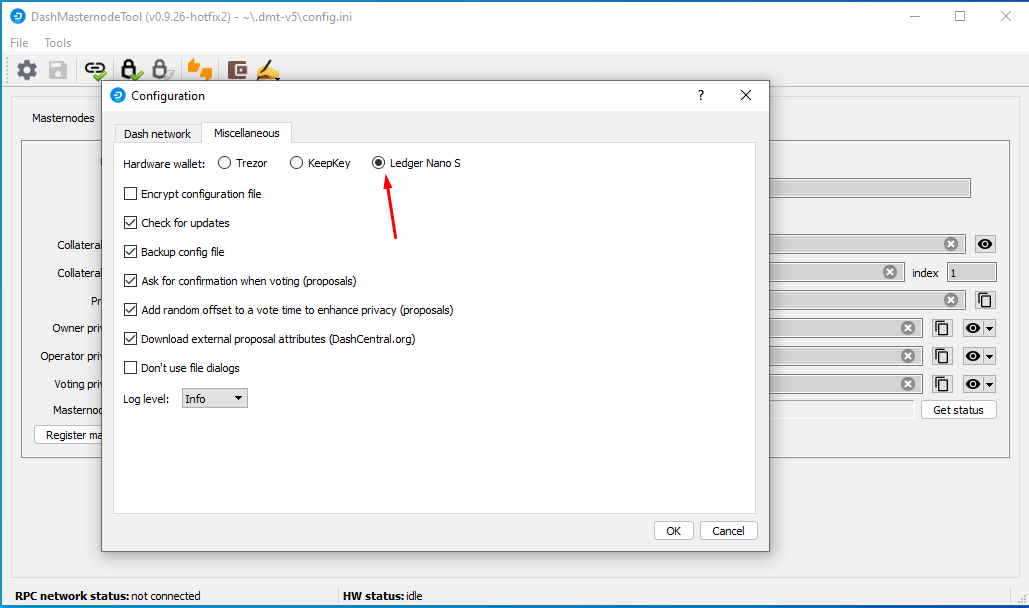The height and width of the screenshot is (608, 1029).
Task: Click the Masternodes label in main window
Action: point(63,118)
